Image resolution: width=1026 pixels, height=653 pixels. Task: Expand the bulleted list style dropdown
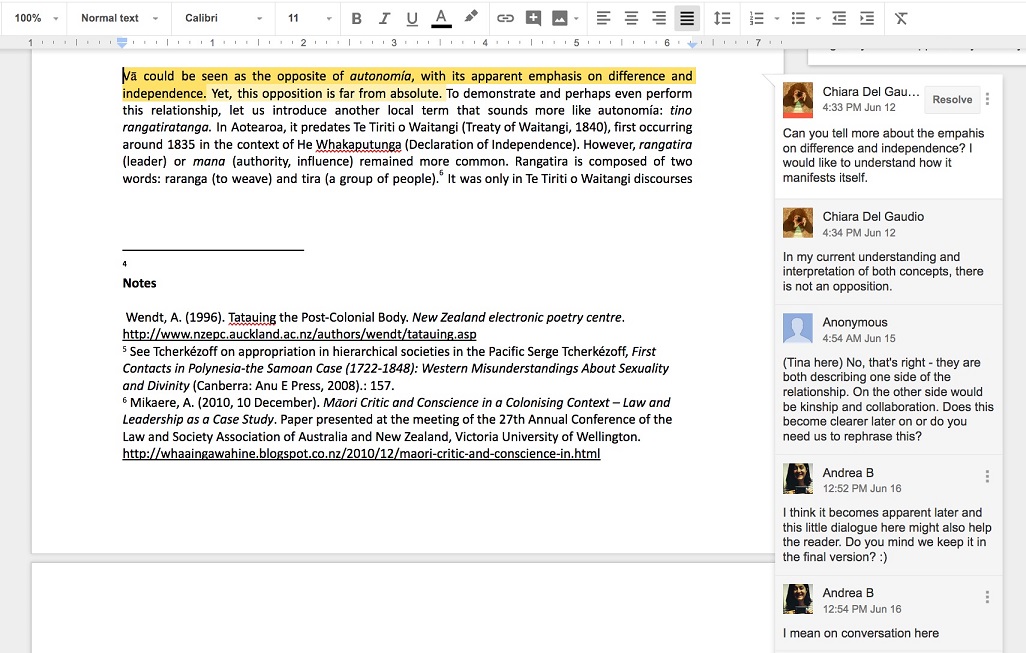(x=818, y=18)
